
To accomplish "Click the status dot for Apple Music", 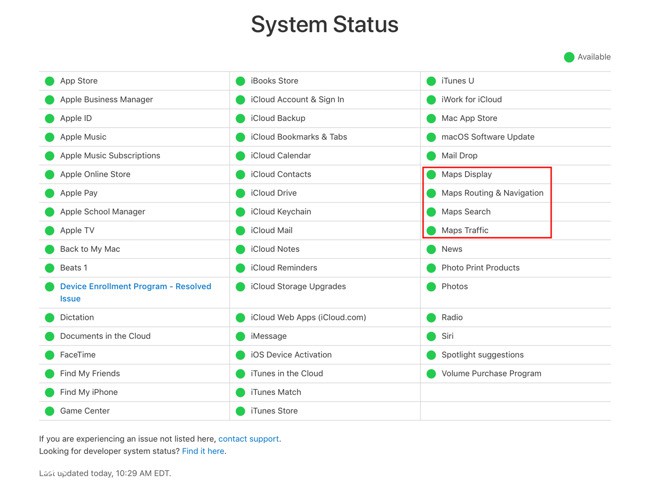I will point(49,137).
